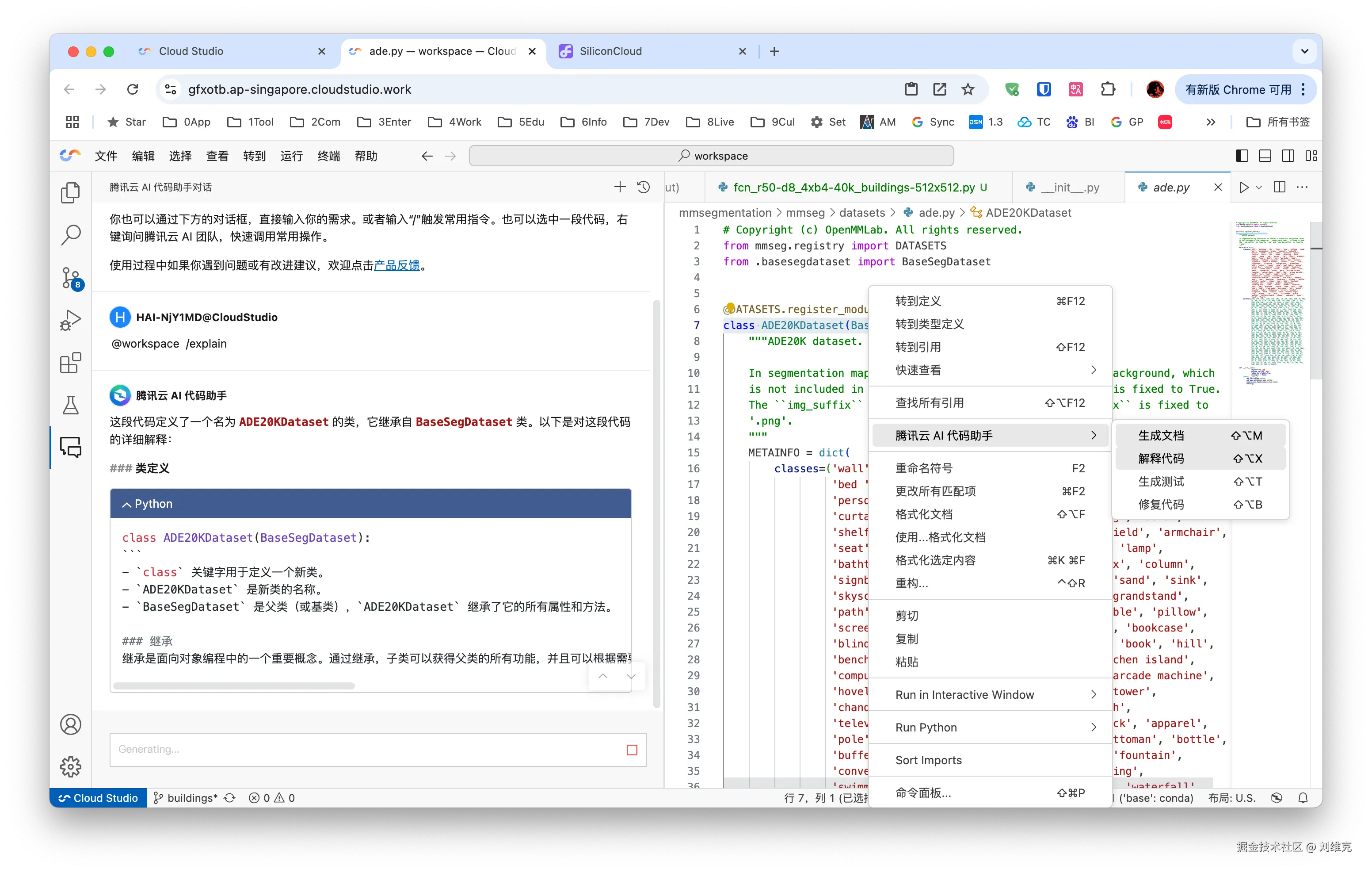Open the Search view in activity bar

pos(71,235)
